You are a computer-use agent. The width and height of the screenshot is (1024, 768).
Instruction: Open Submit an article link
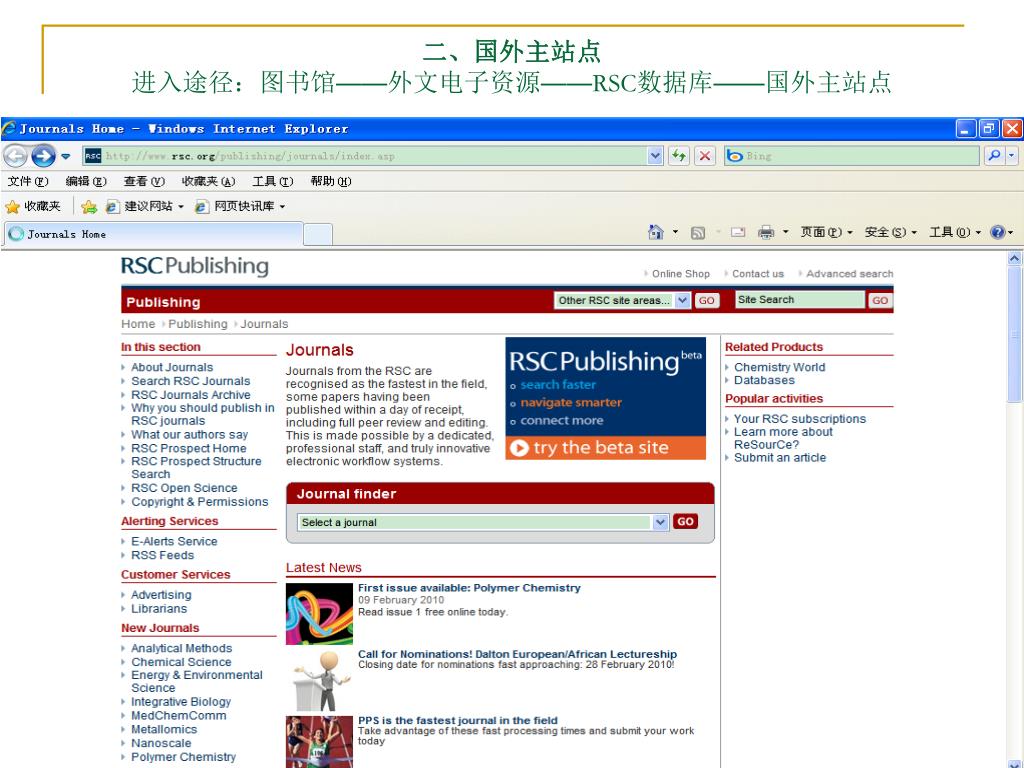780,457
